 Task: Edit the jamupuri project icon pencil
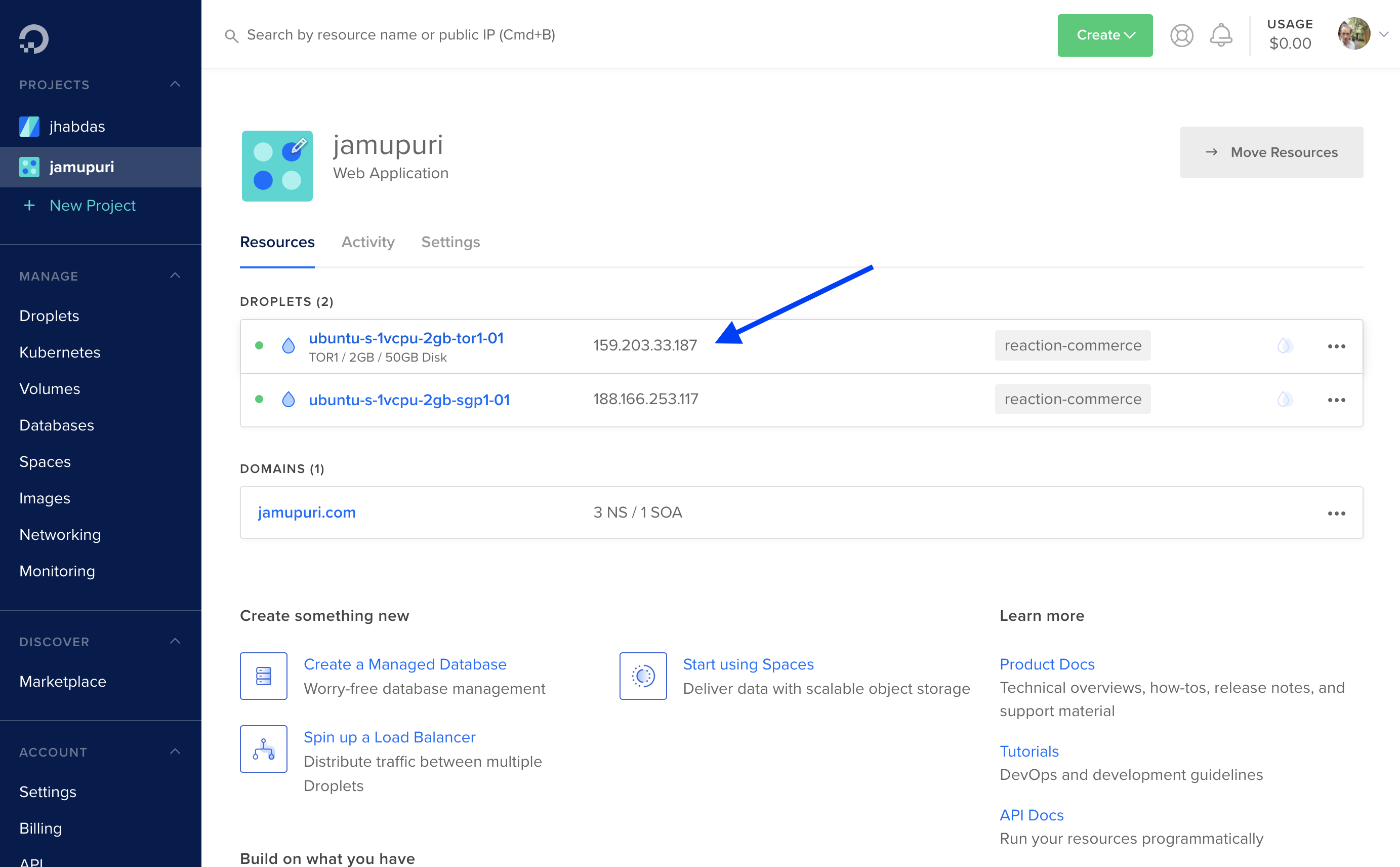[298, 147]
